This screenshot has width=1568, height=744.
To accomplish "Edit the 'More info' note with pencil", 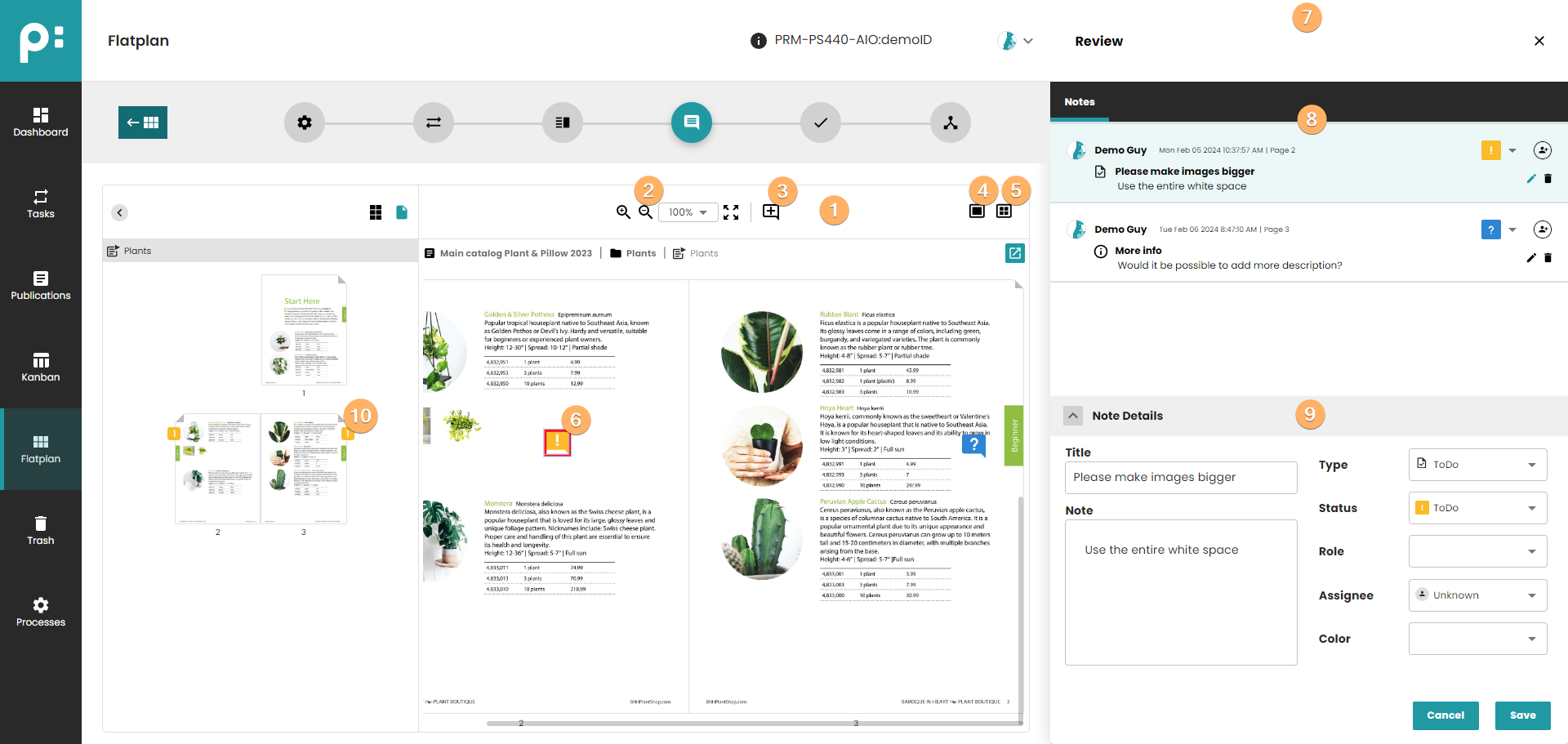I will coord(1531,258).
